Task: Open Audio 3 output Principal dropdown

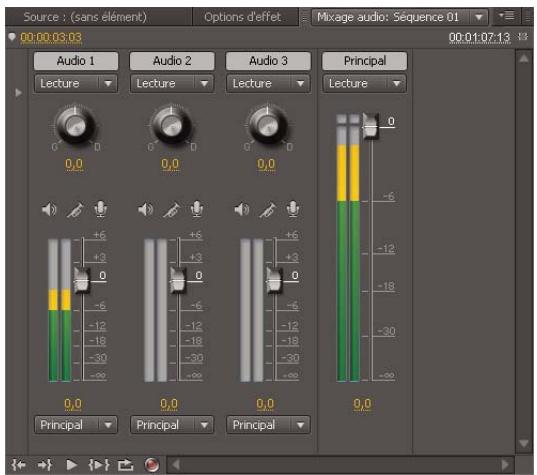Action: point(268,425)
